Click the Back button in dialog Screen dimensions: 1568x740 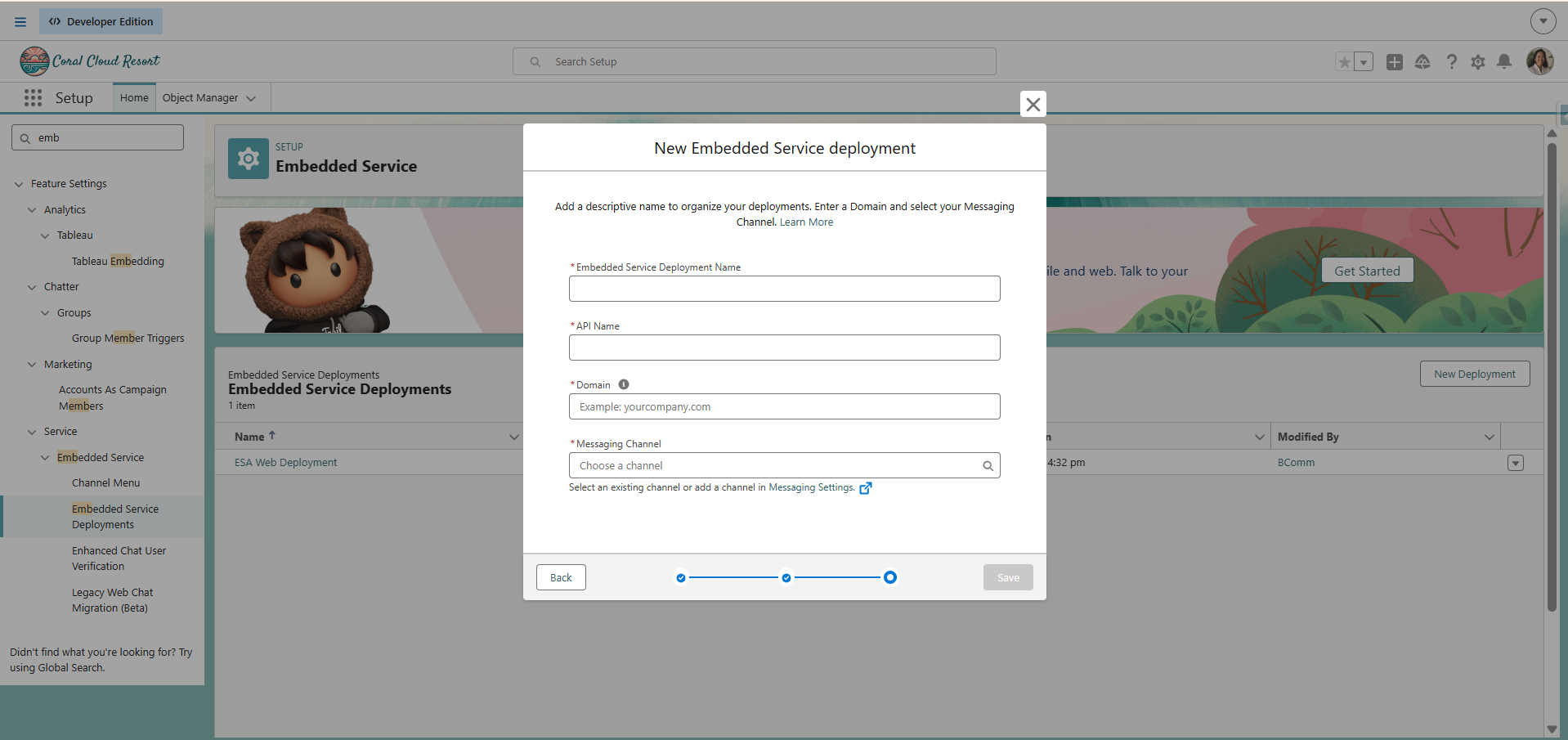(561, 577)
